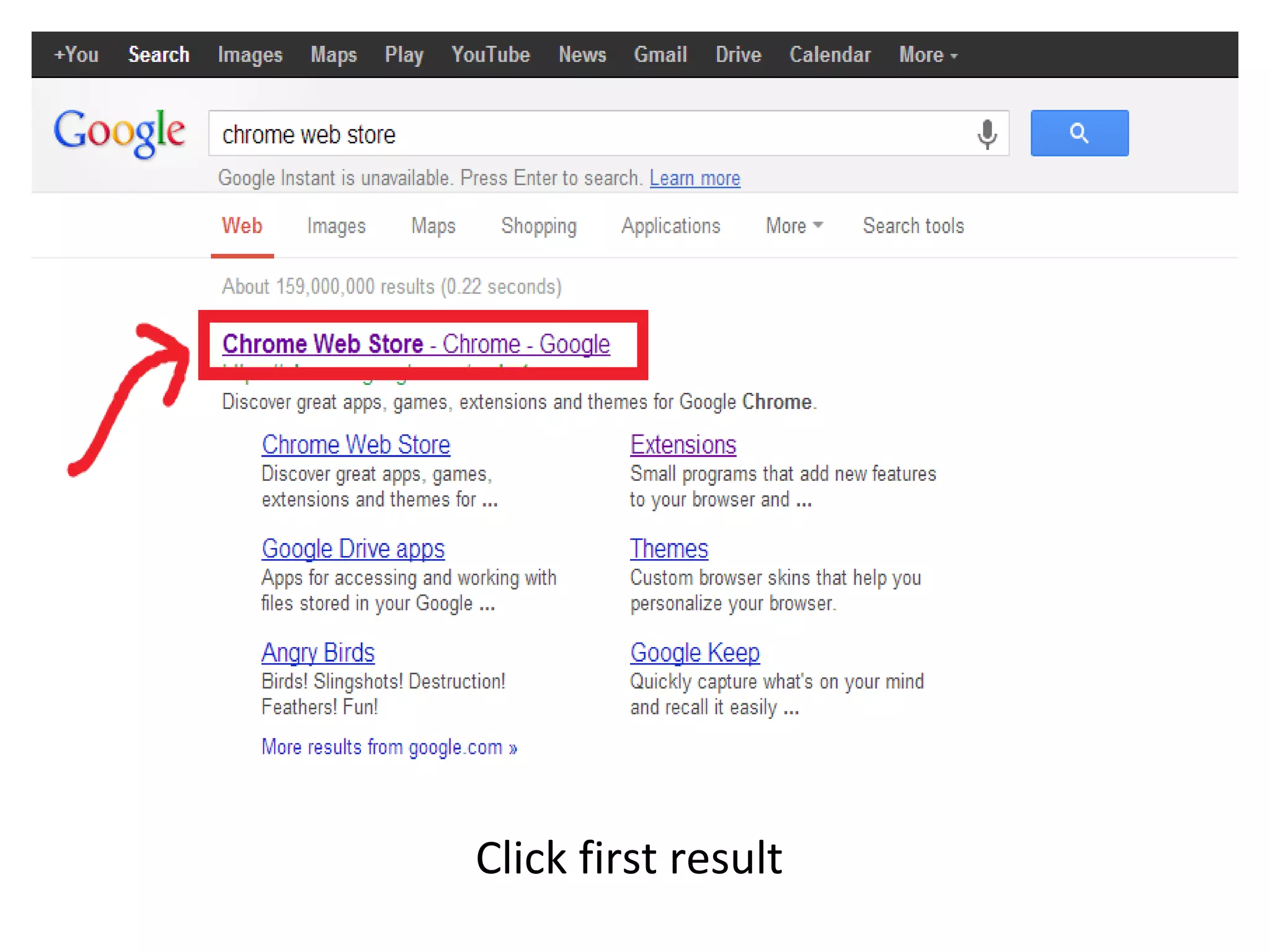1270x952 pixels.
Task: Select Search in the top black bar
Action: click(x=159, y=55)
